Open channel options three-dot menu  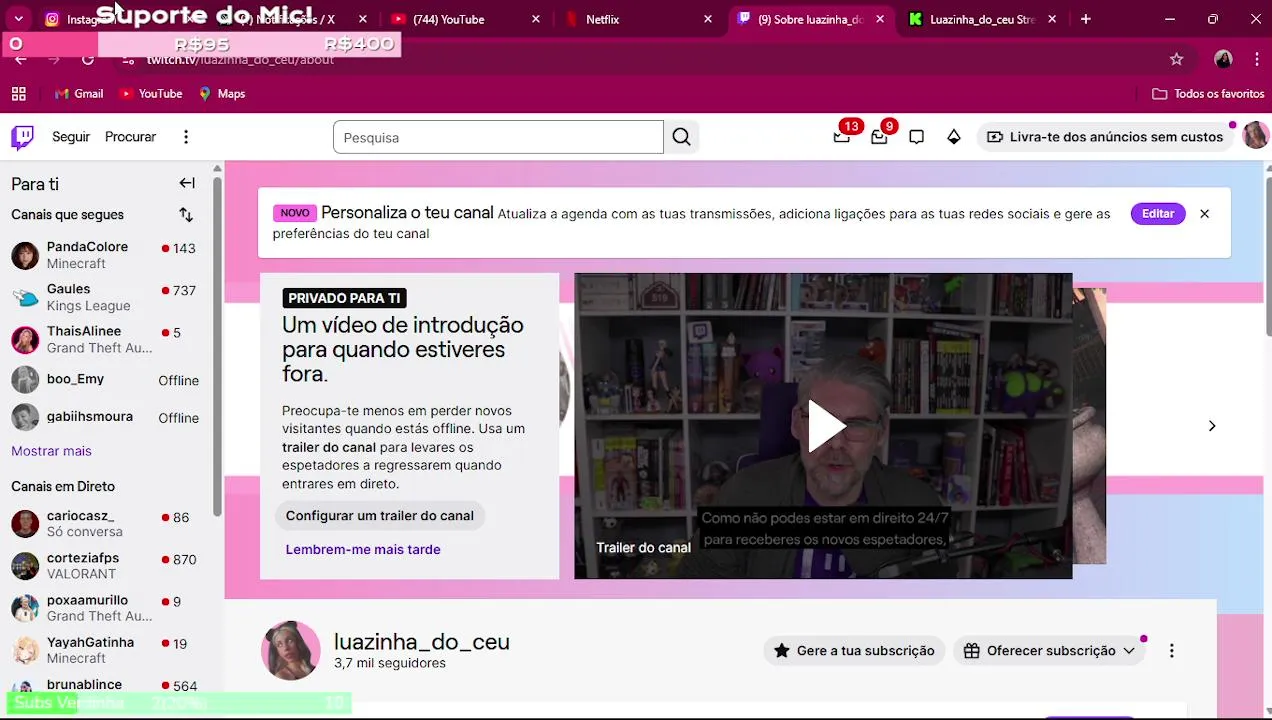click(1171, 651)
